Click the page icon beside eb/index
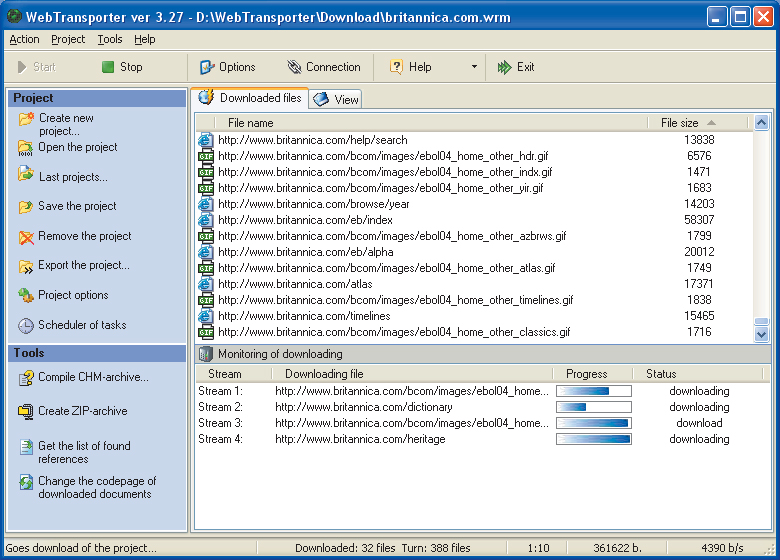This screenshot has height=560, width=780. point(205,220)
